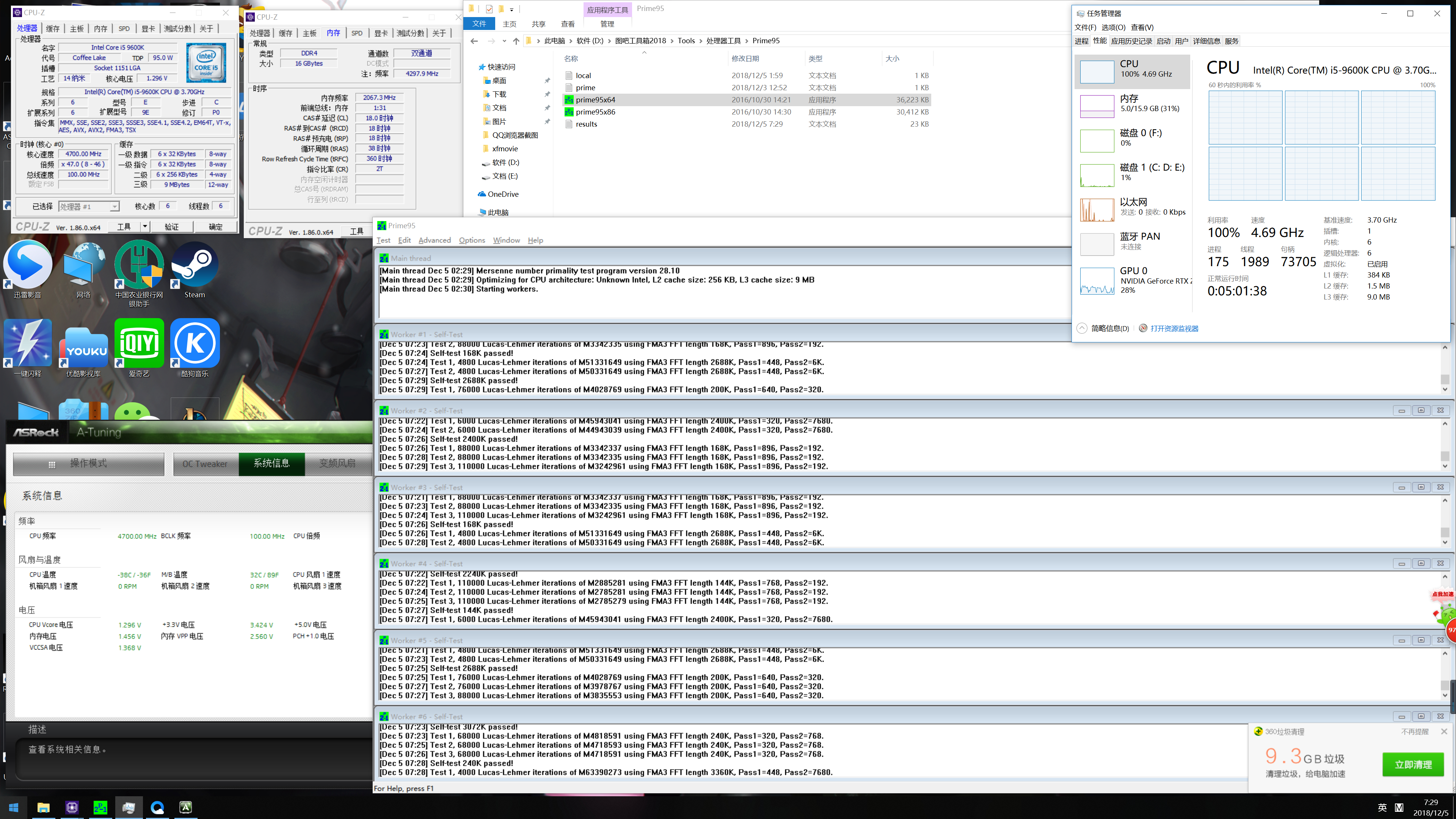The height and width of the screenshot is (819, 1456).
Task: Click the Windows Start button
Action: pos(14,807)
